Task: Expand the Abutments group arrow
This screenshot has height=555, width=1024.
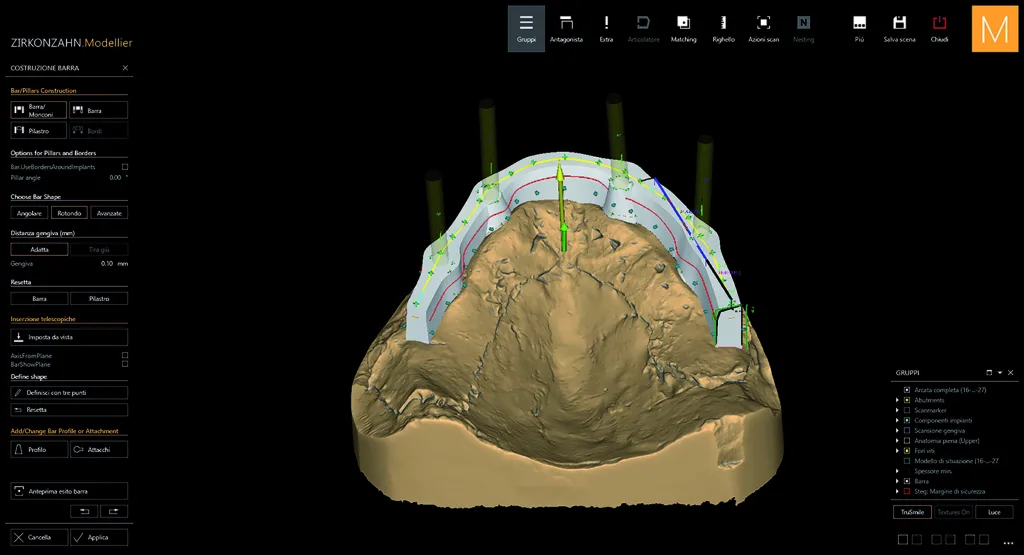Action: 897,400
